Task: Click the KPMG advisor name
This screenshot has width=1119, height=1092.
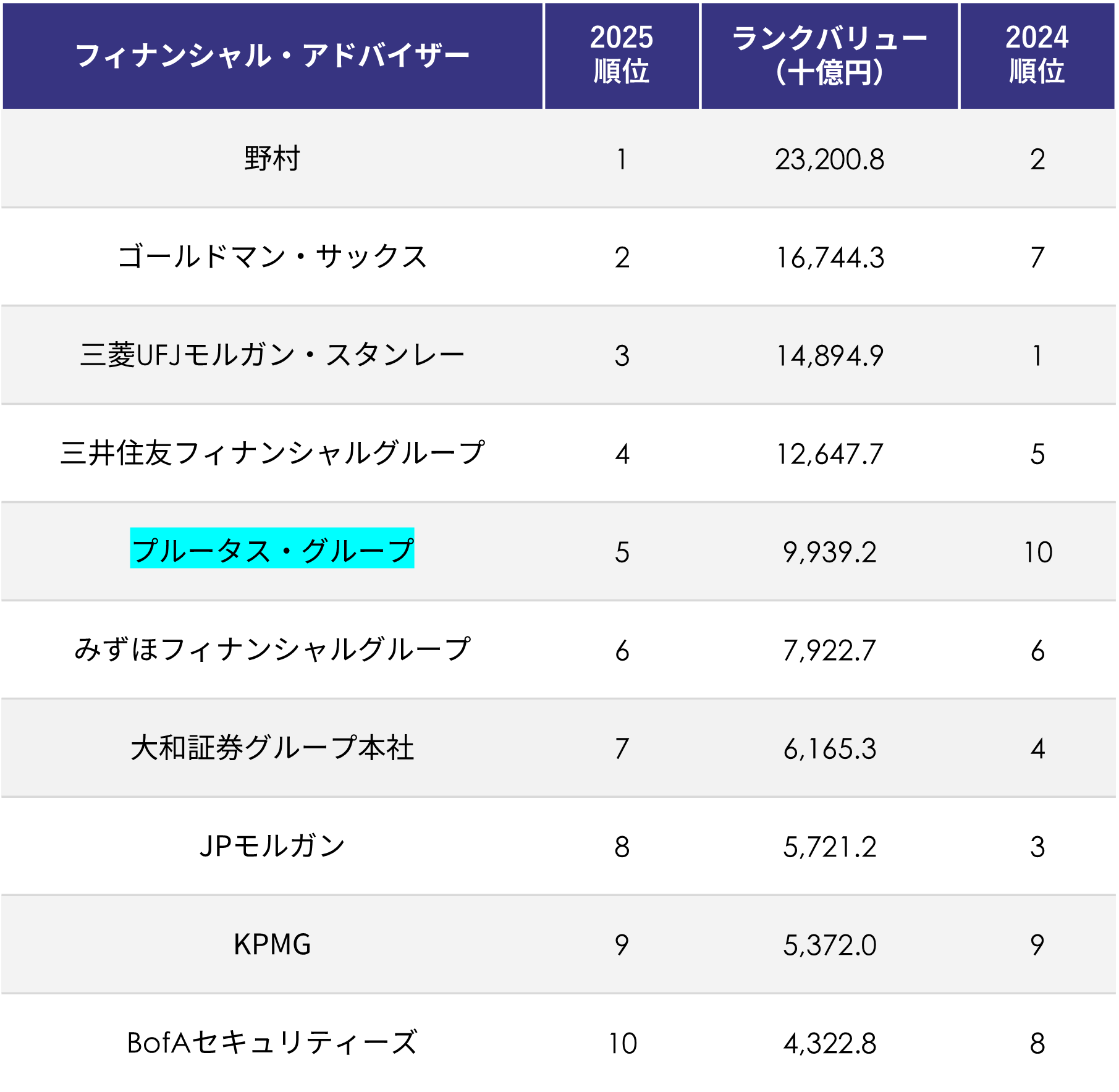Action: [x=272, y=945]
